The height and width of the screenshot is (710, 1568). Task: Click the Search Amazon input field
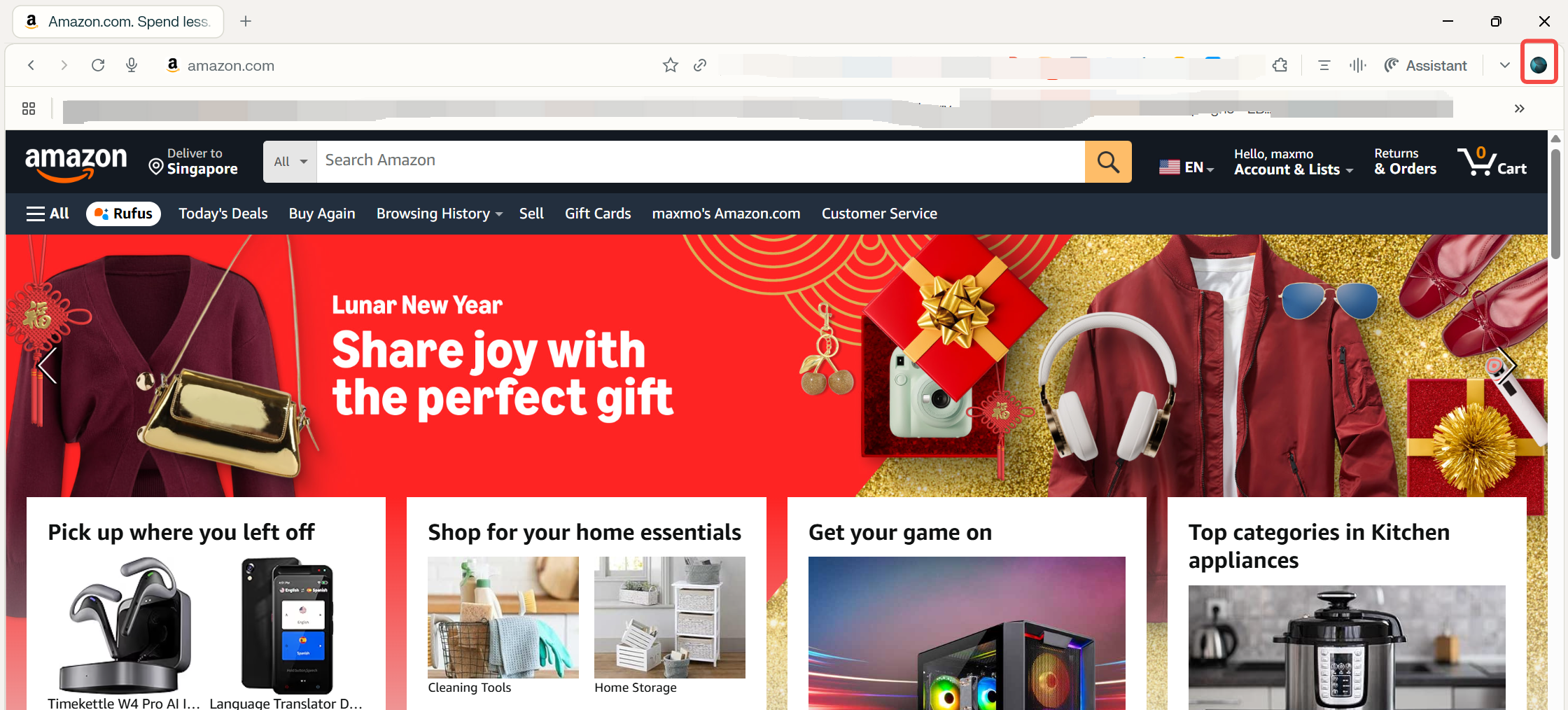pyautogui.click(x=701, y=162)
